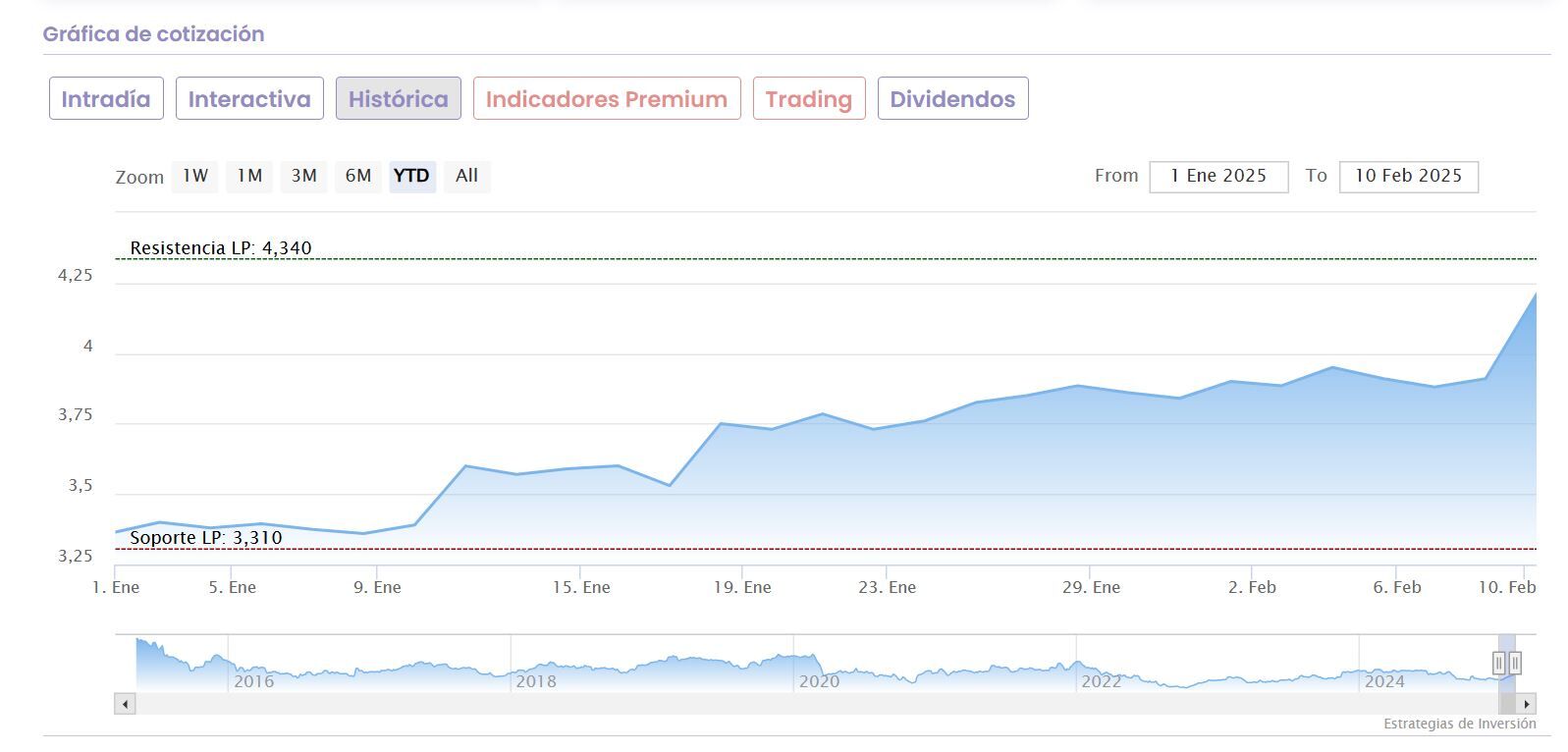Click the right range handle in navigator
Viewport: 1568px width, 752px height.
click(x=1515, y=664)
